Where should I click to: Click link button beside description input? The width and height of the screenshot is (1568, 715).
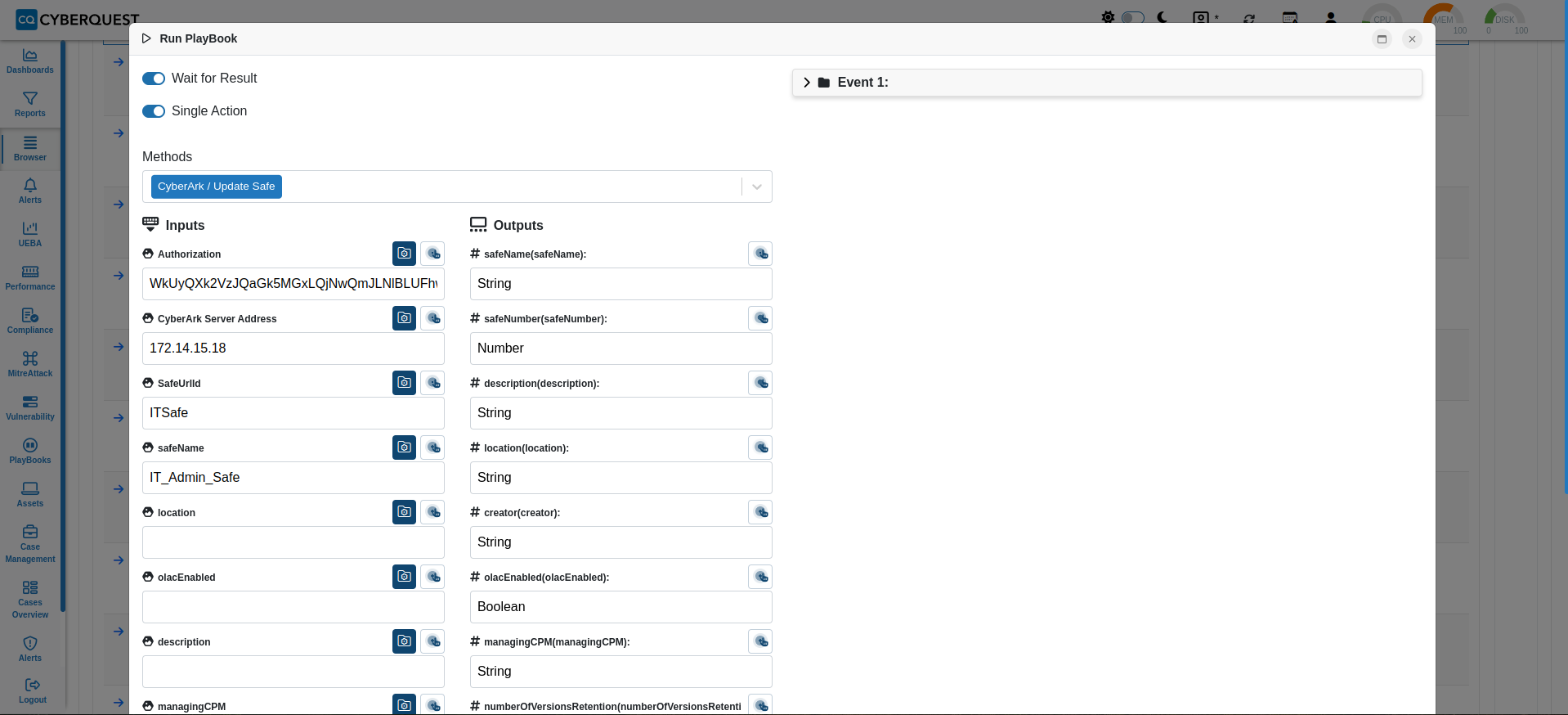(x=433, y=641)
